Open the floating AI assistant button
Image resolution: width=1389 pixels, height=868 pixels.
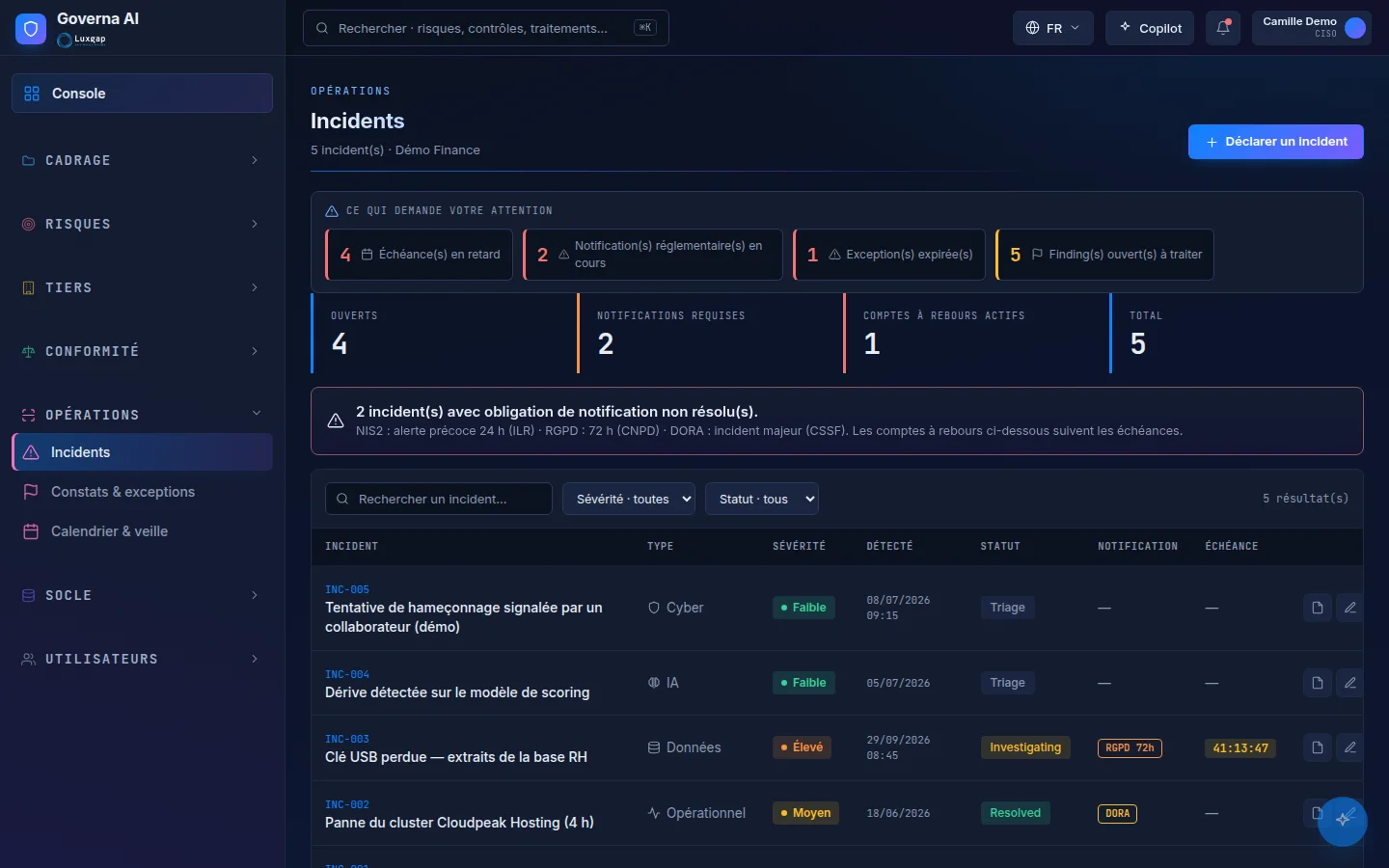tap(1343, 821)
